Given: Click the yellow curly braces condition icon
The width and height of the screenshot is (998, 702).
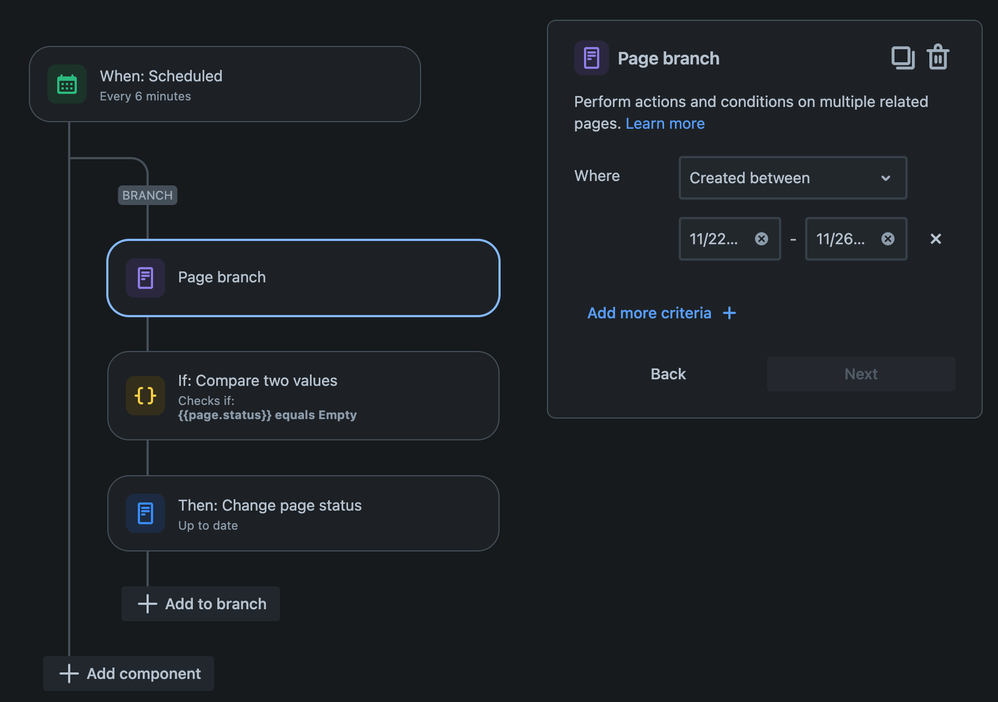Looking at the screenshot, I should pos(145,396).
